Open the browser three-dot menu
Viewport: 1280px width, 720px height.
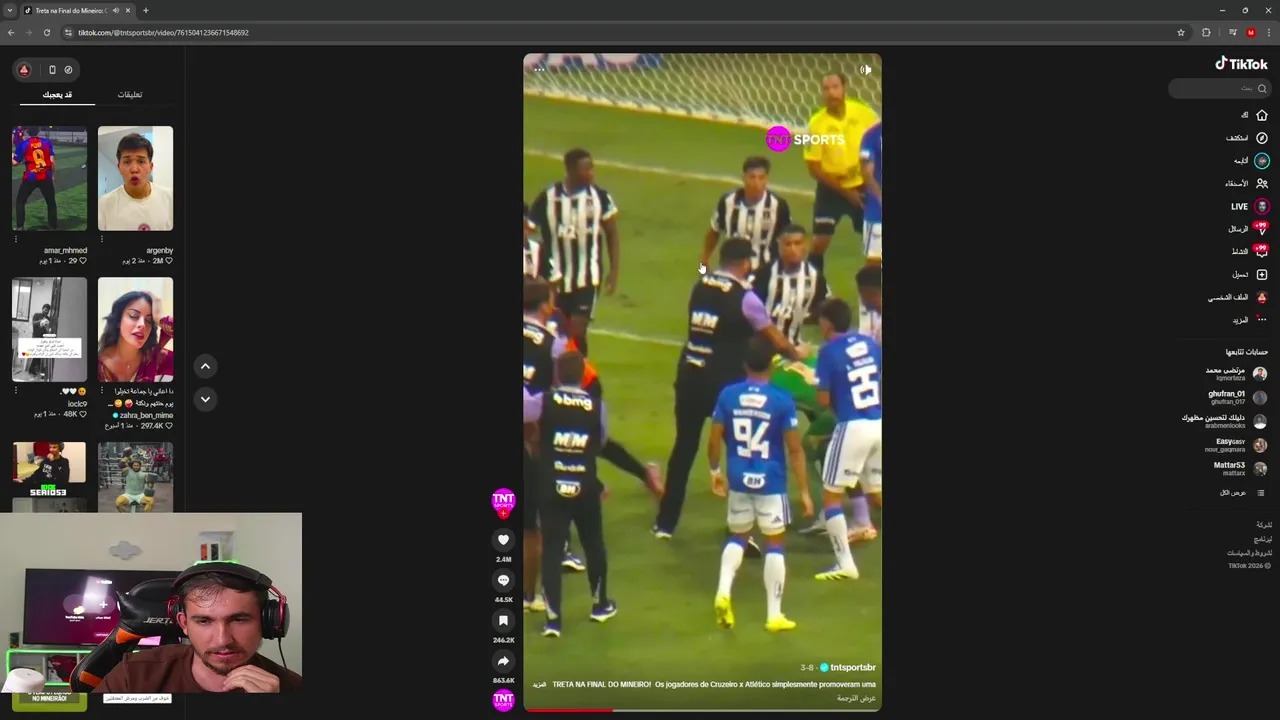pos(1268,33)
